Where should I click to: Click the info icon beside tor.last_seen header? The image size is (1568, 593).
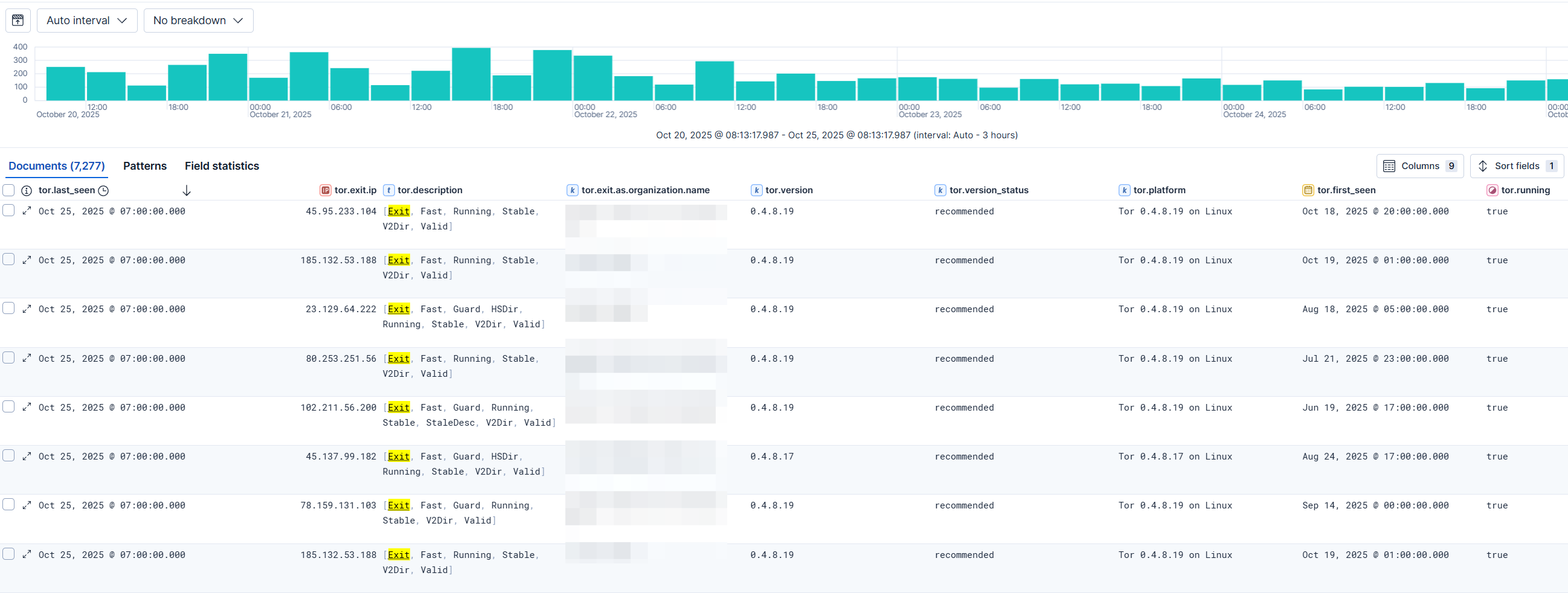pos(26,191)
